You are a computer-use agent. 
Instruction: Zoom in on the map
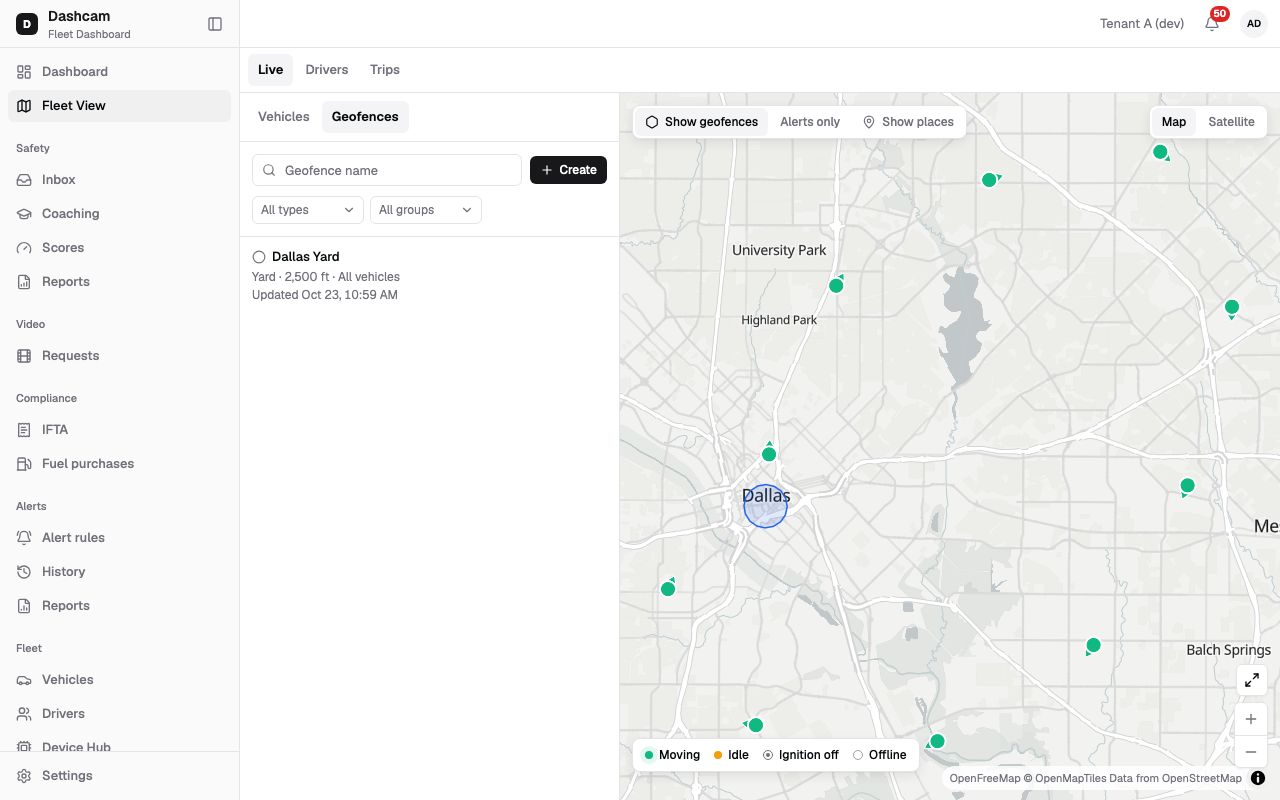(x=1251, y=719)
